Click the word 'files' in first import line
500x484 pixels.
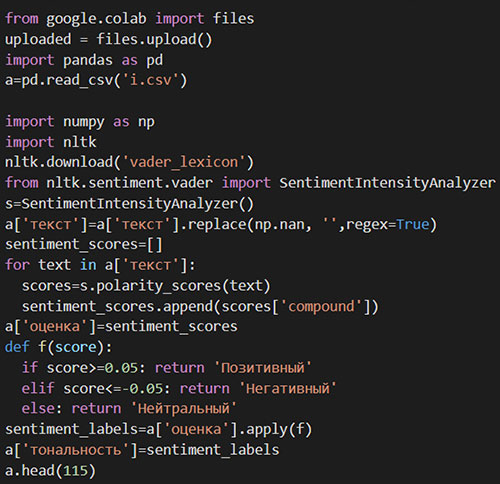pos(233,18)
